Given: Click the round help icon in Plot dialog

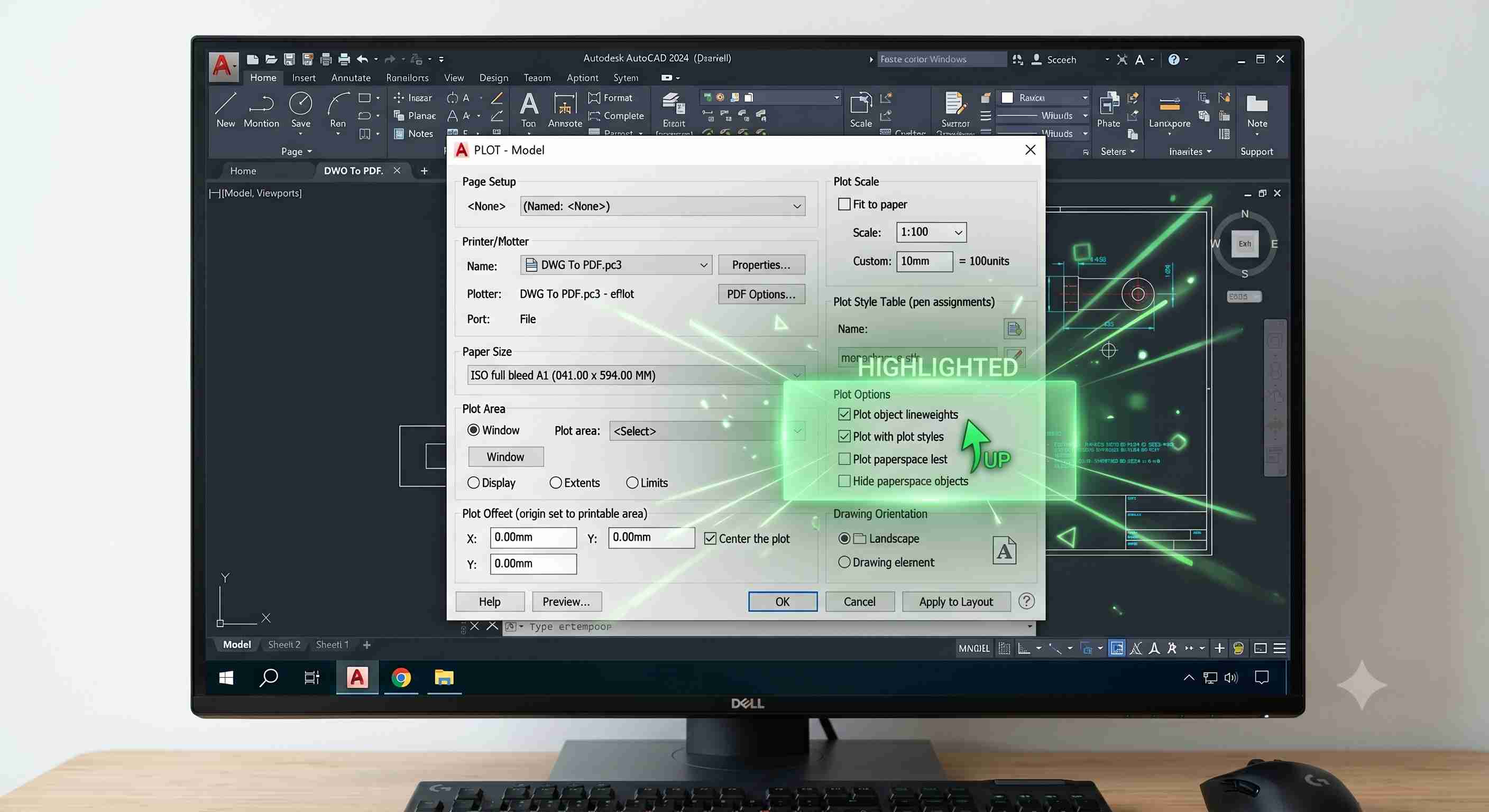Looking at the screenshot, I should [1026, 601].
